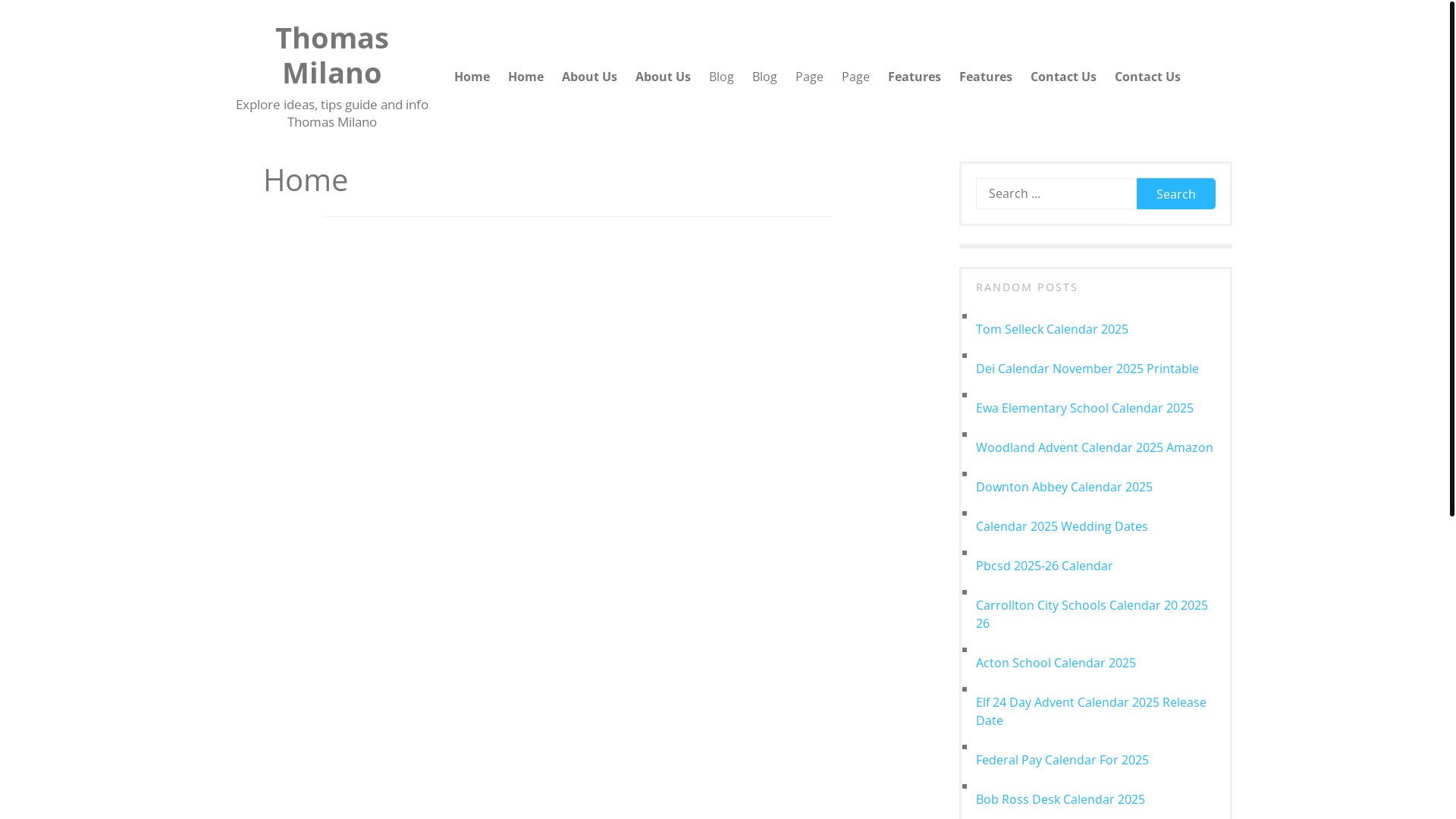
Task: Open Bob Ross Desk Calendar 2025 link
Action: [x=1060, y=799]
